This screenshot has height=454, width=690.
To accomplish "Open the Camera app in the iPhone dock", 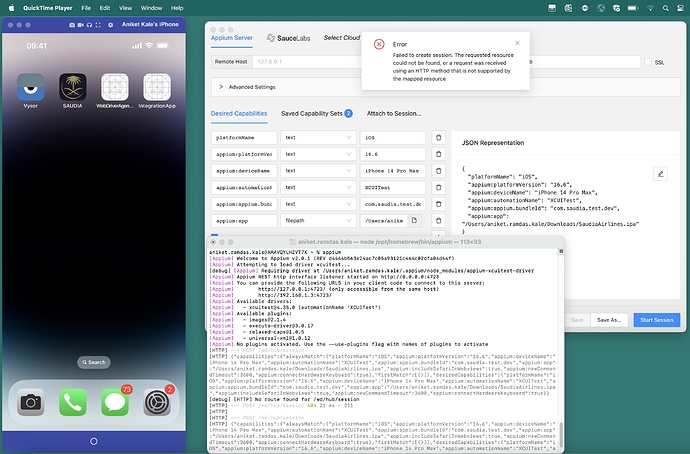I will [30, 402].
